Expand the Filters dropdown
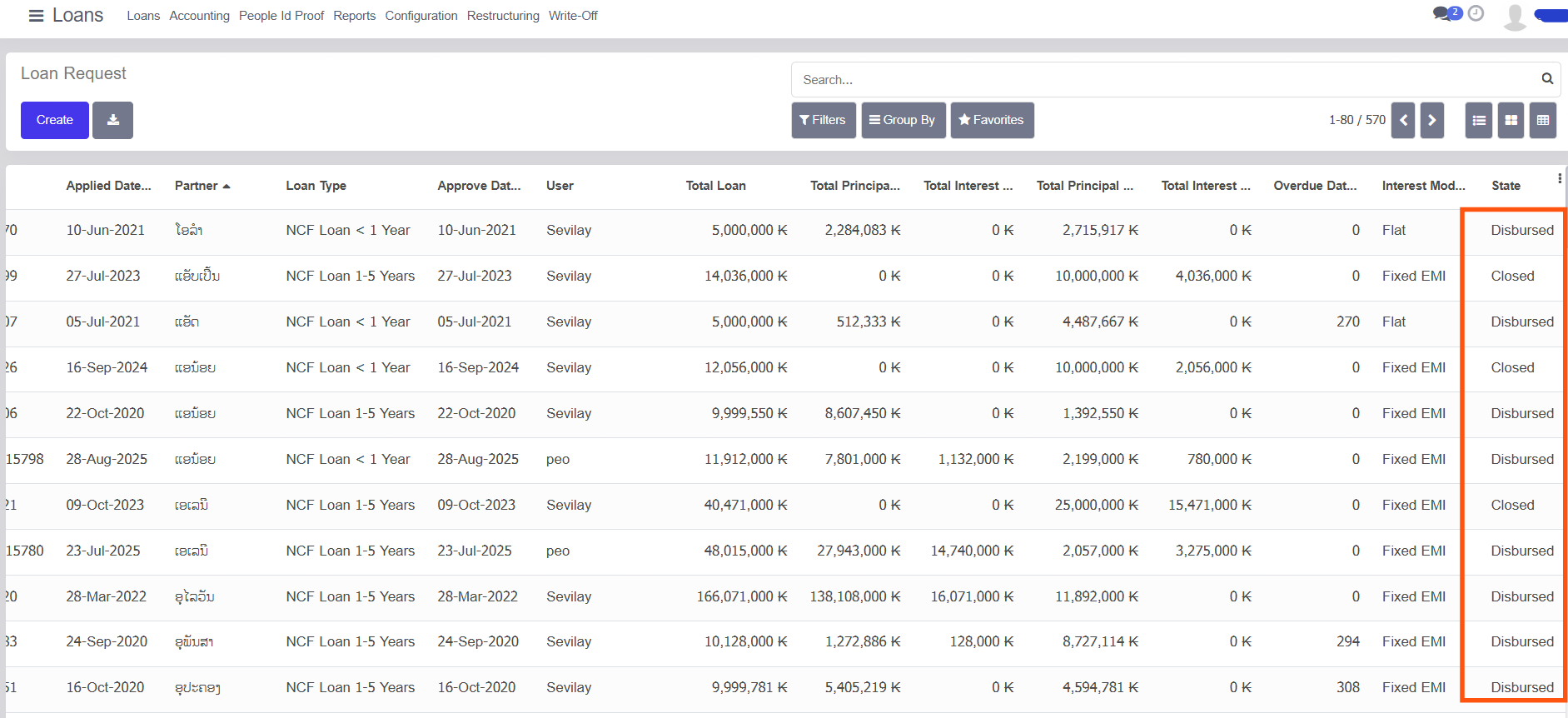 tap(823, 120)
